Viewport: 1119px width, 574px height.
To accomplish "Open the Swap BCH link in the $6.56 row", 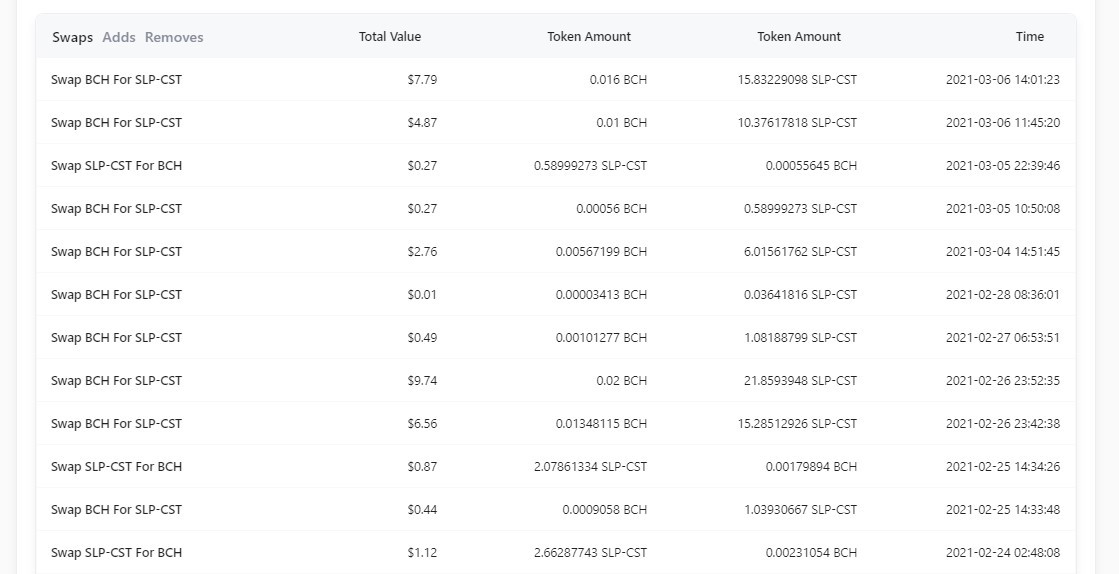I will point(116,423).
